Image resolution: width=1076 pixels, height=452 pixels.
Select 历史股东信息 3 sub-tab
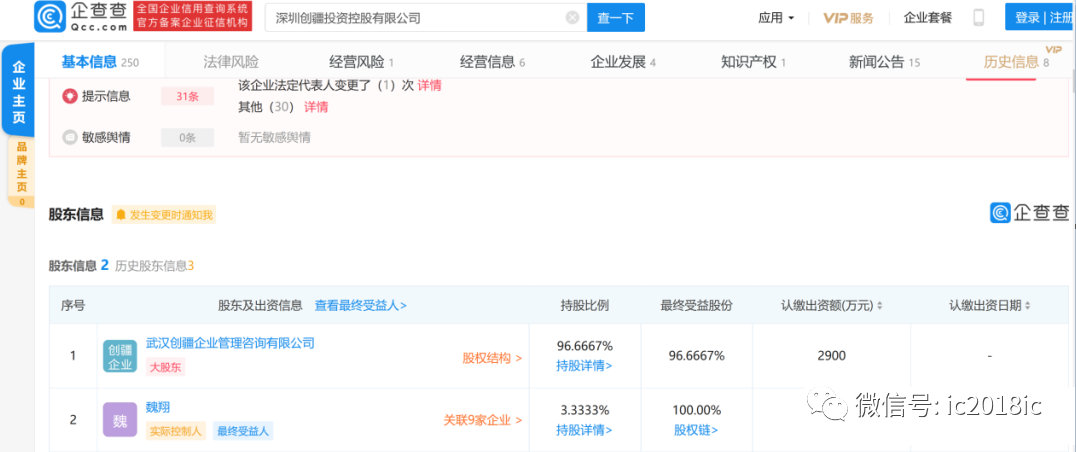point(154,265)
